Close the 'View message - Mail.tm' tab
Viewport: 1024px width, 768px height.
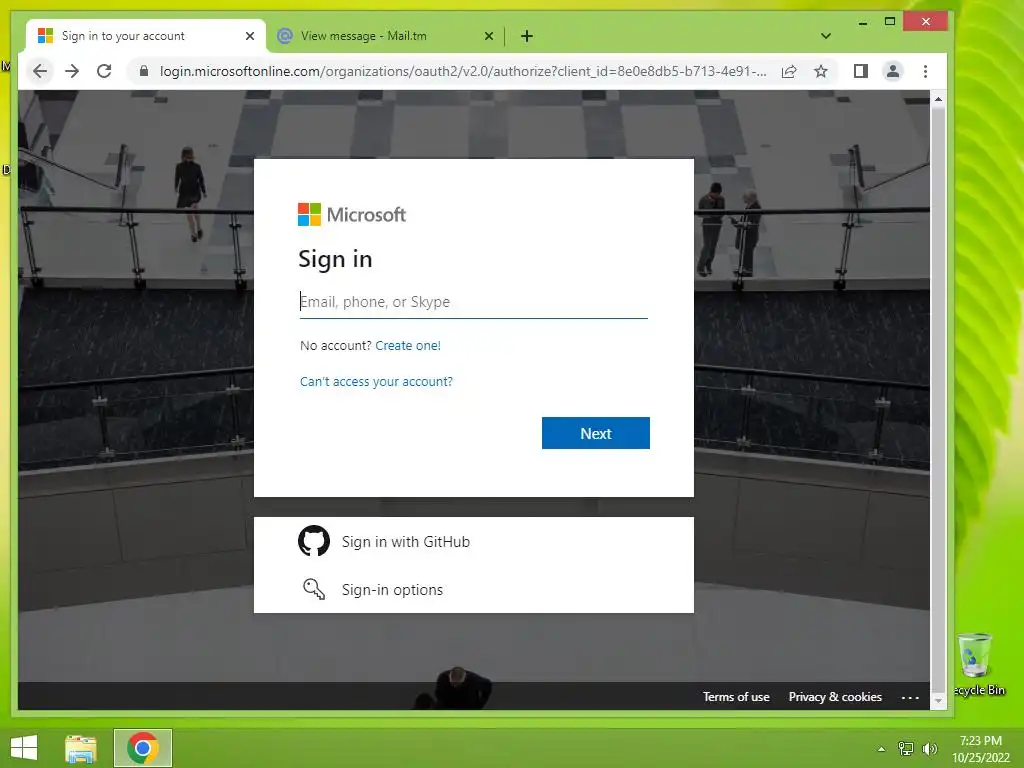tap(488, 36)
